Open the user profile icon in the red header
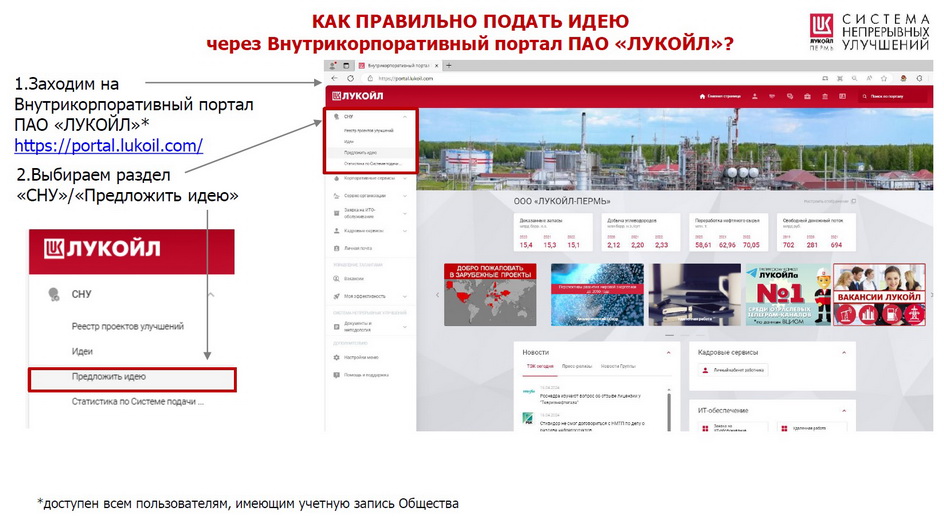 755,97
